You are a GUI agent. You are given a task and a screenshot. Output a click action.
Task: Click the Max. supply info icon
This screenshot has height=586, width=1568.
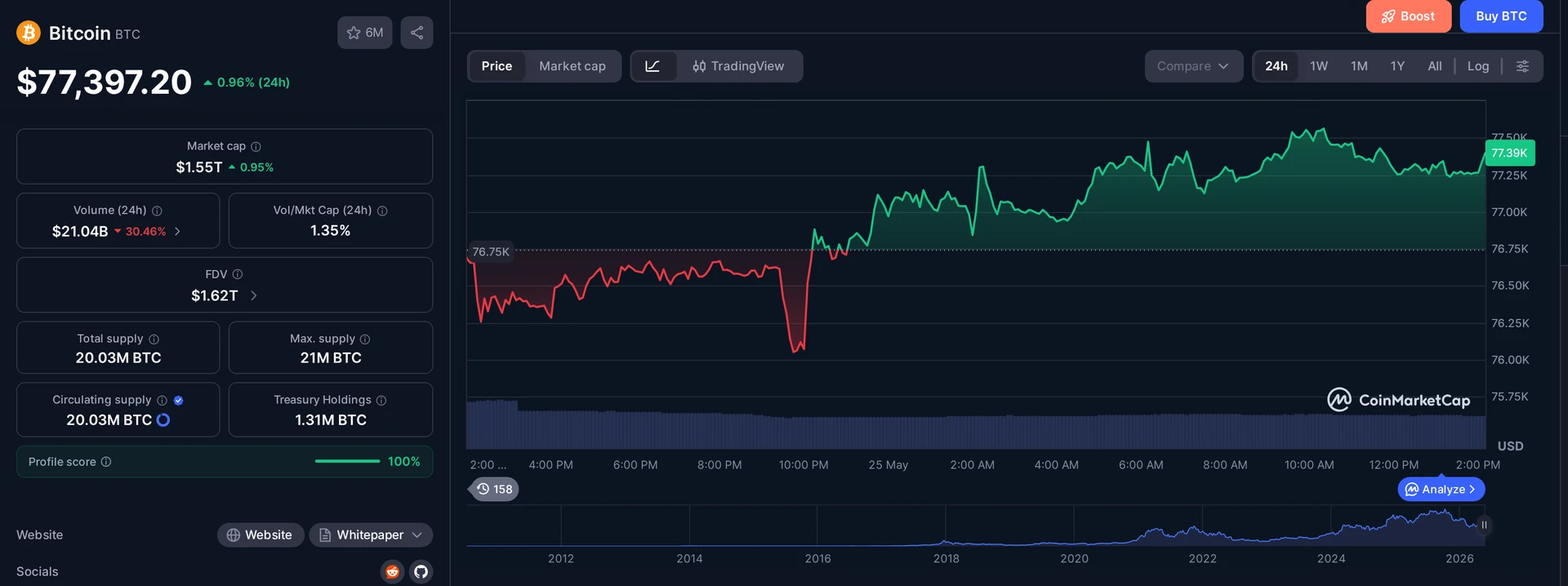[x=365, y=339]
